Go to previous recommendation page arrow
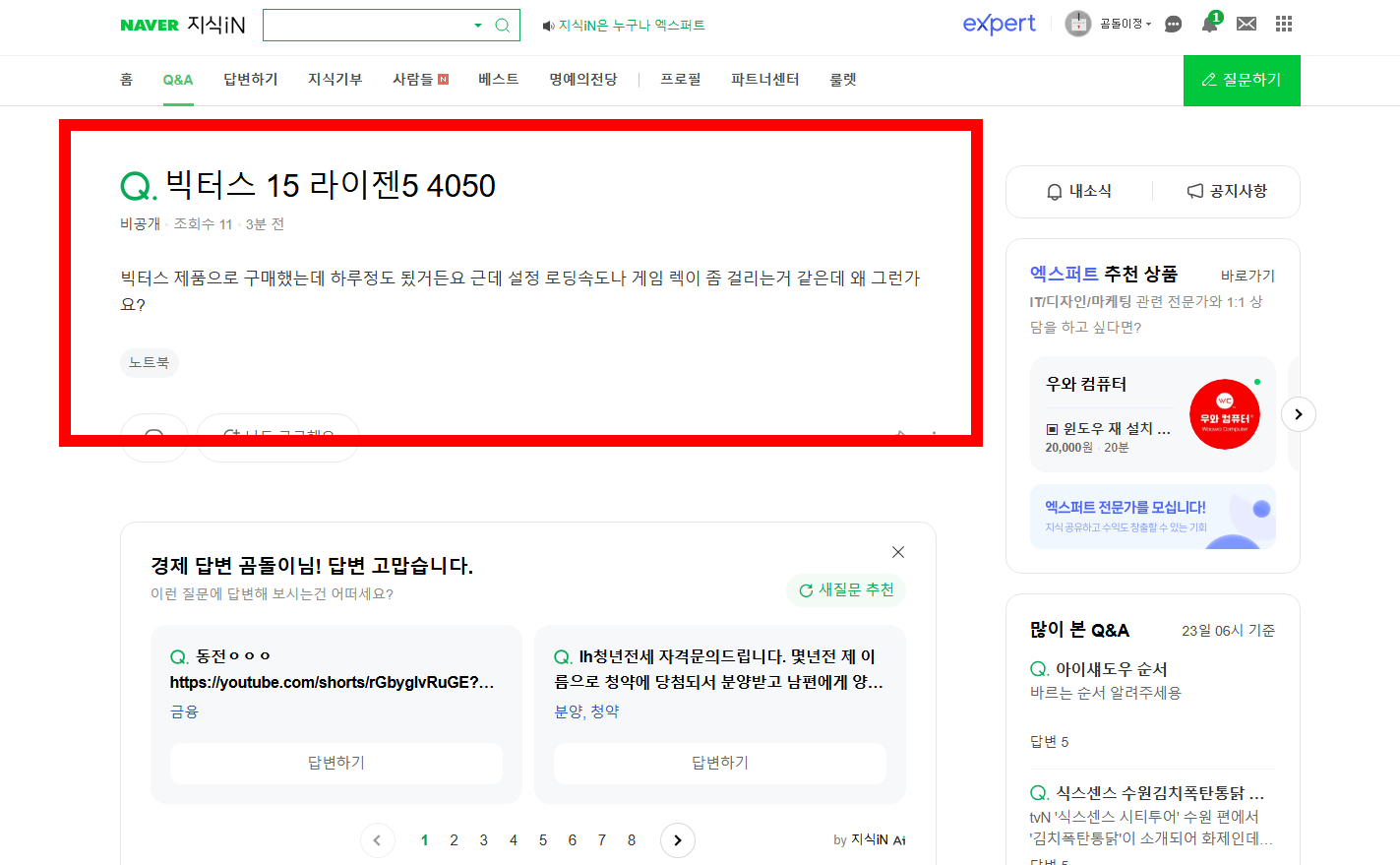1400x865 pixels. tap(378, 840)
